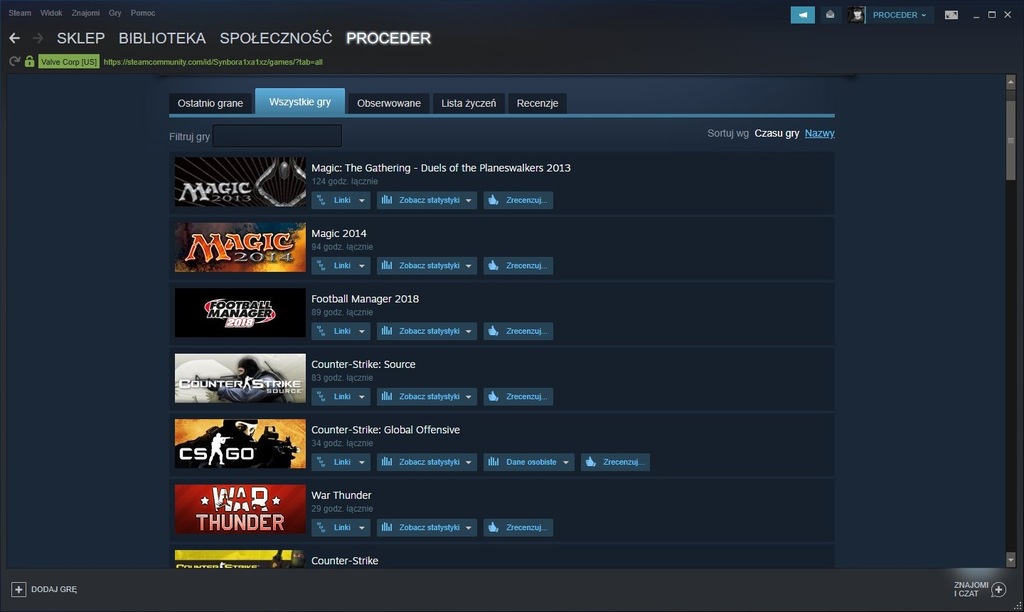Open Linki dropdown for Football Manager 2018
This screenshot has height=612, width=1024.
(x=341, y=331)
